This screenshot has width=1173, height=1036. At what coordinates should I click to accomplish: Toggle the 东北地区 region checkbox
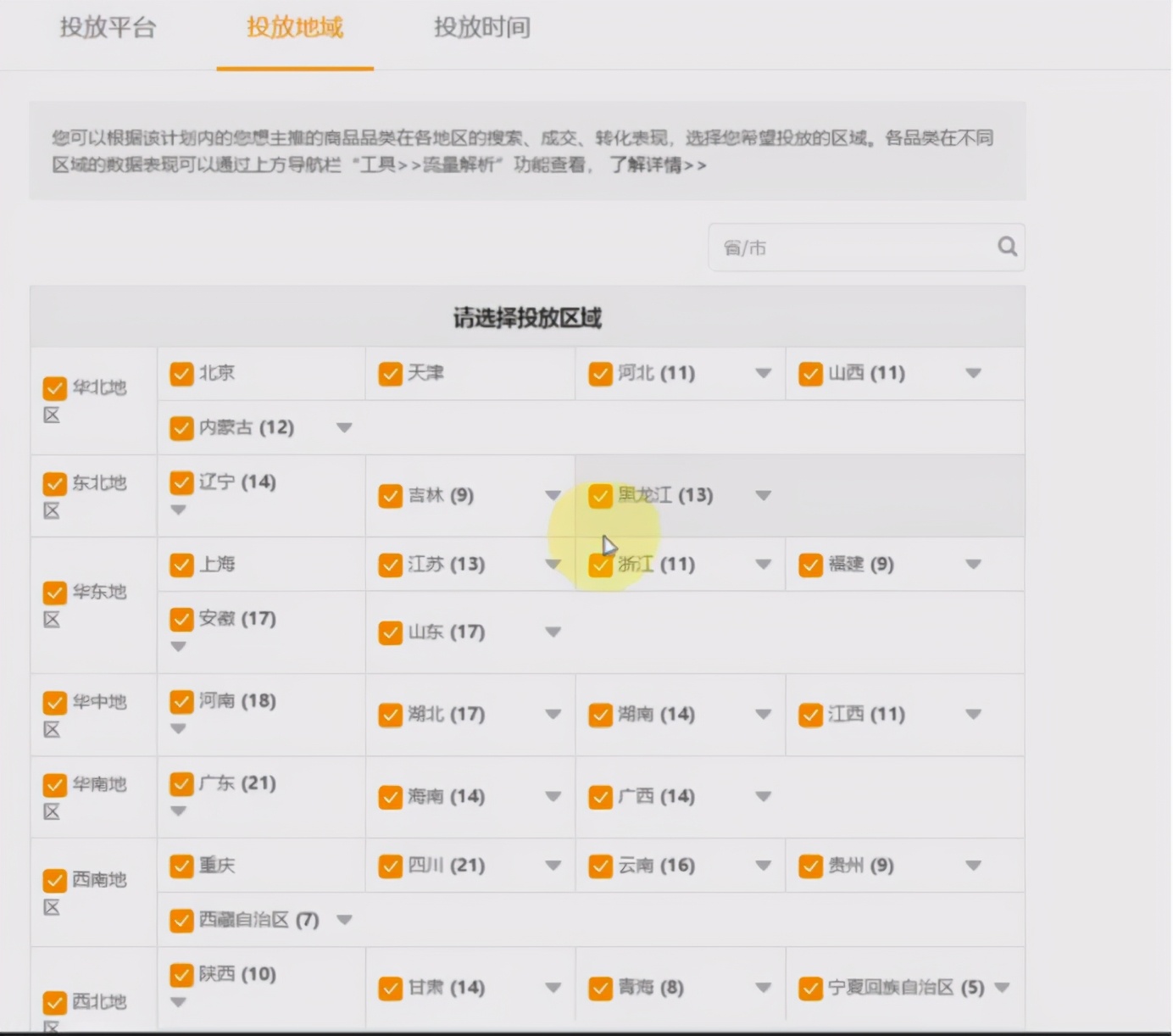(x=54, y=483)
